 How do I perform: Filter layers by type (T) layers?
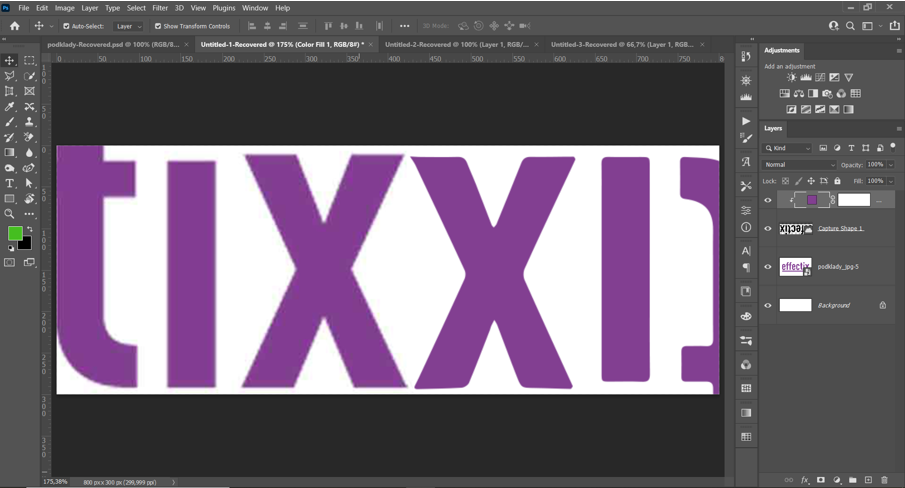(851, 148)
